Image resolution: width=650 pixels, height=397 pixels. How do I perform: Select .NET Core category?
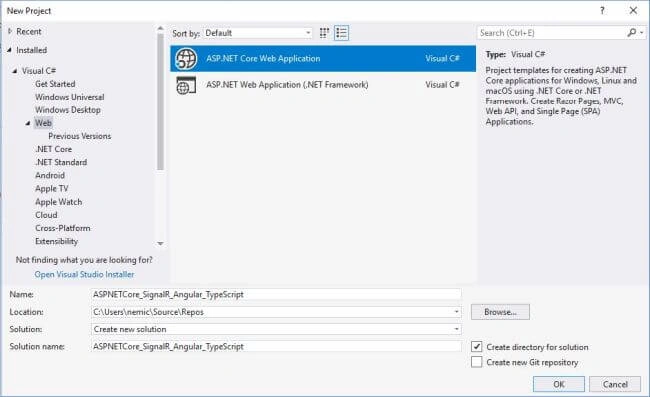[53, 149]
